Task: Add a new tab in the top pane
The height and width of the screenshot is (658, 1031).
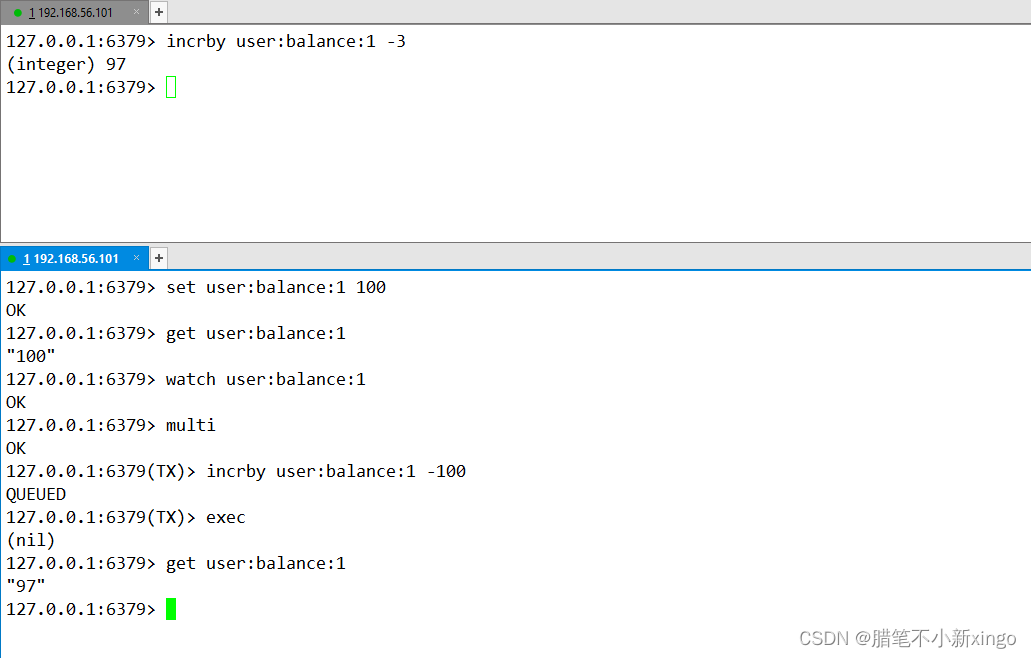Action: 158,12
